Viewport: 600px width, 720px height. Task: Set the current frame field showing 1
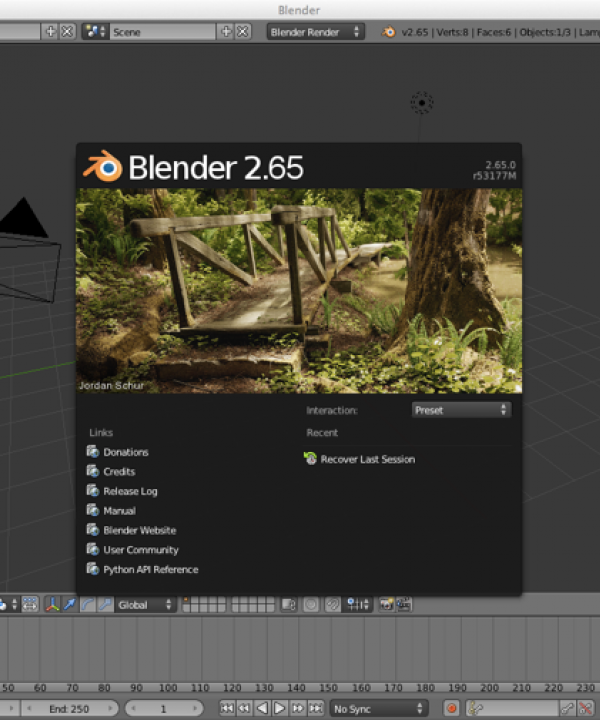(x=164, y=709)
